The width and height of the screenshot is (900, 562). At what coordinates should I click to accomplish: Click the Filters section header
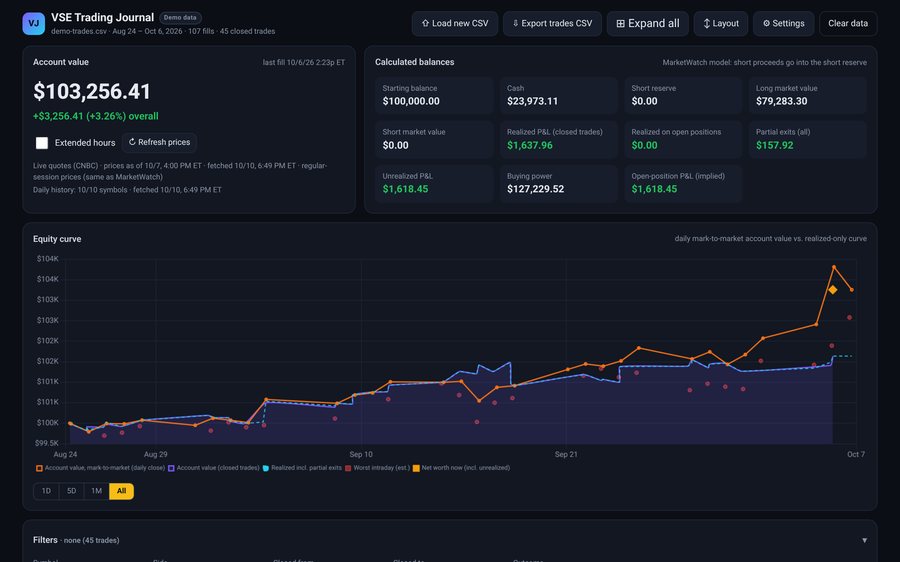450,540
